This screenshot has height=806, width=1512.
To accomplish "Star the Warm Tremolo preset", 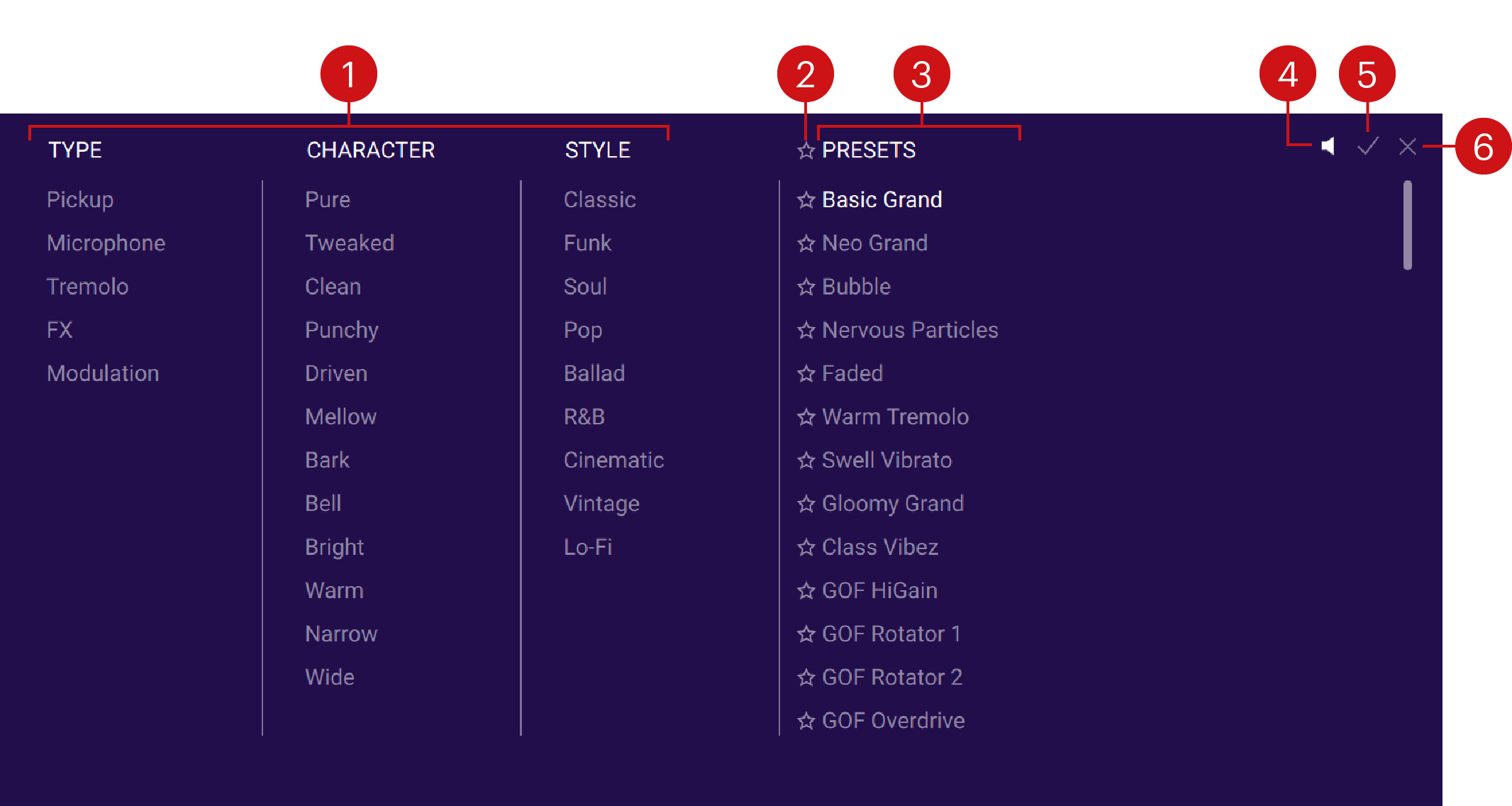I will point(806,417).
